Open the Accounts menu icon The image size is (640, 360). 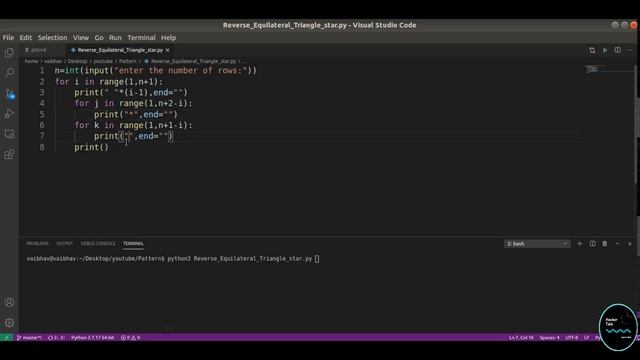(x=9, y=302)
